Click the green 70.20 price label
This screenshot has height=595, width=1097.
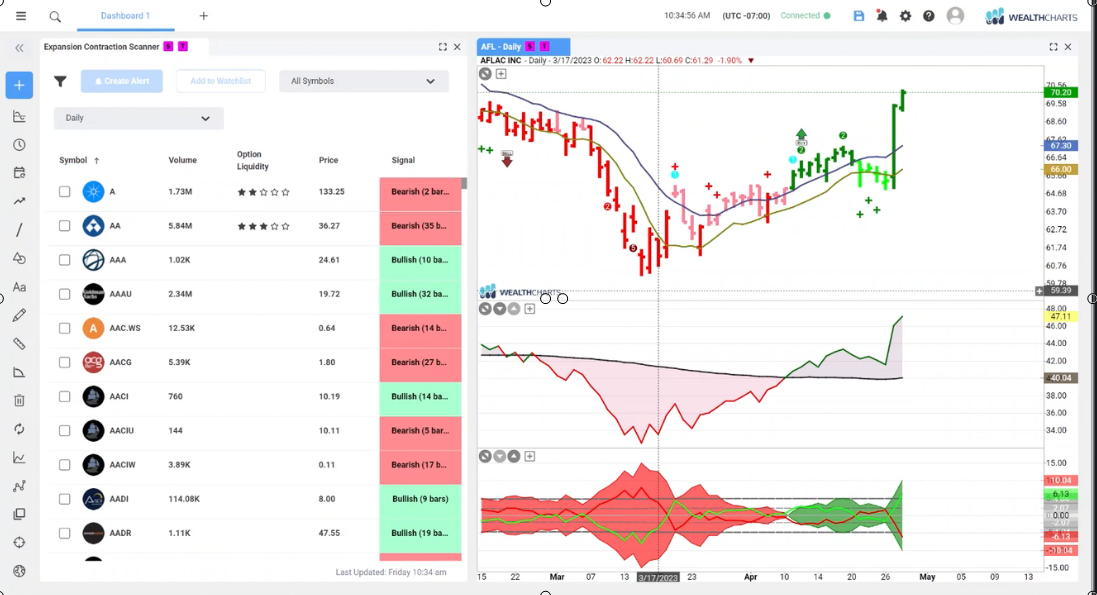(x=1061, y=92)
